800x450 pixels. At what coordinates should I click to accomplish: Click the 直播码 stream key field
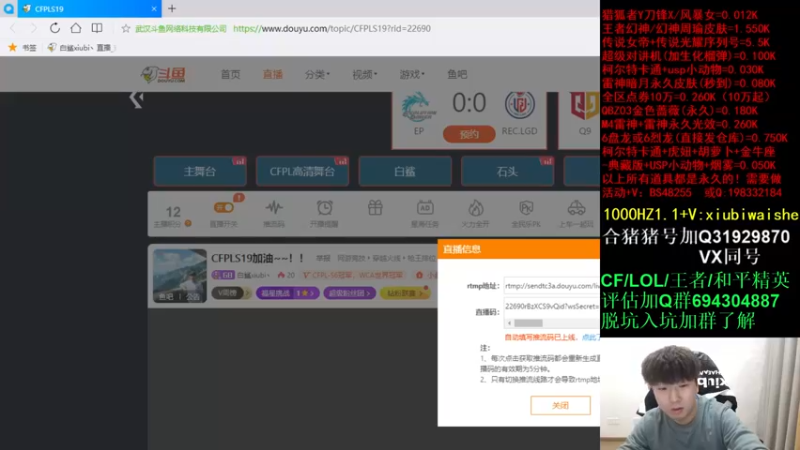[x=552, y=306]
